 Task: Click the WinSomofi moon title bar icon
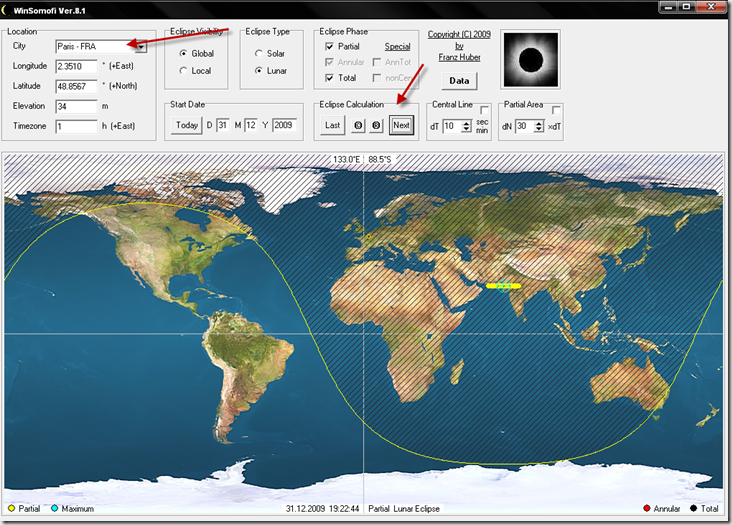click(x=6, y=10)
